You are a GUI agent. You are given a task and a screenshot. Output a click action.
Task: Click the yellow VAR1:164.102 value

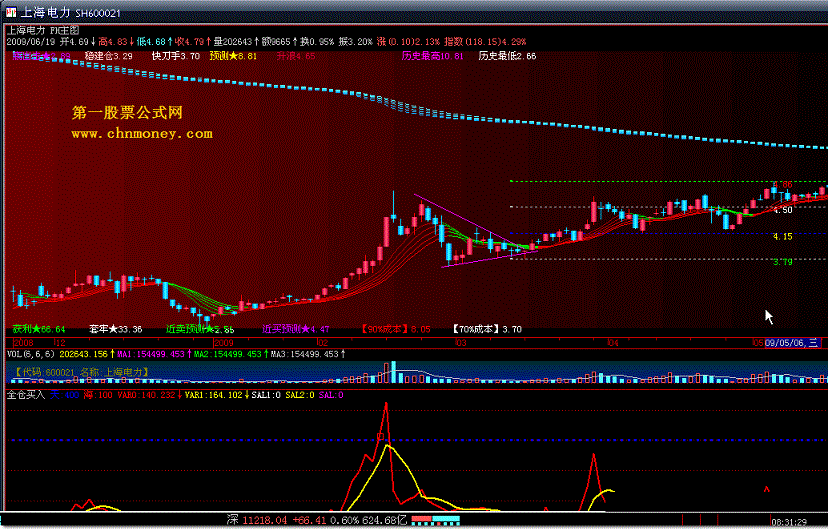point(213,395)
